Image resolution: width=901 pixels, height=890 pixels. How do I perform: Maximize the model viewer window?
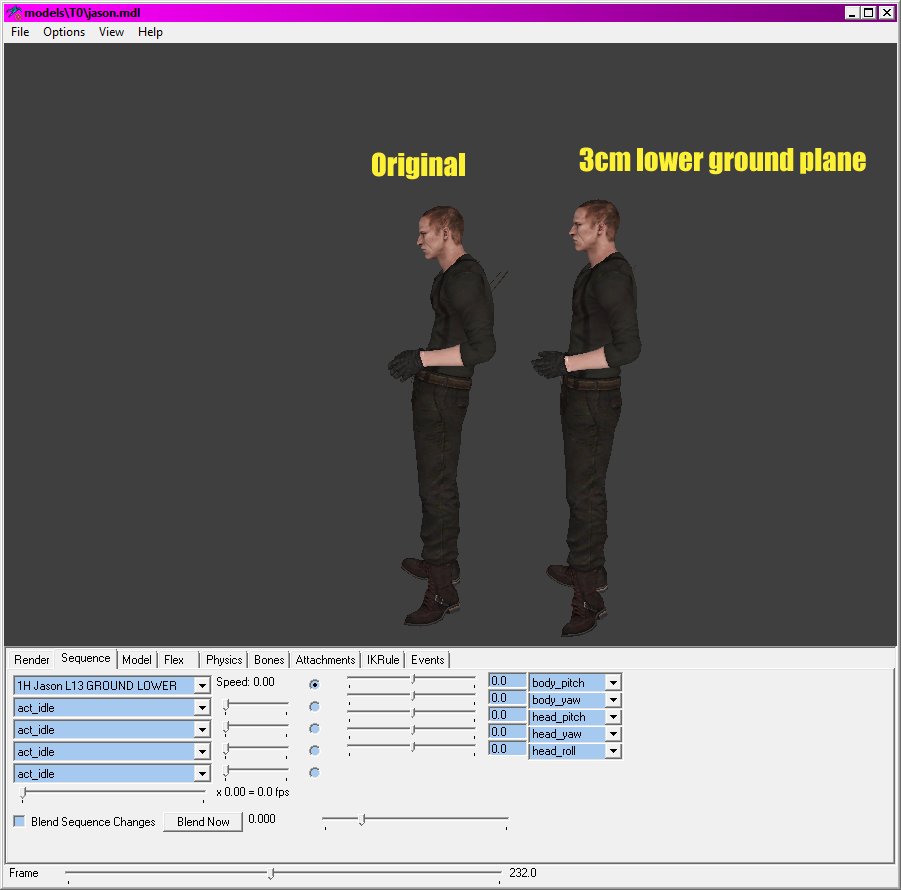(x=868, y=13)
